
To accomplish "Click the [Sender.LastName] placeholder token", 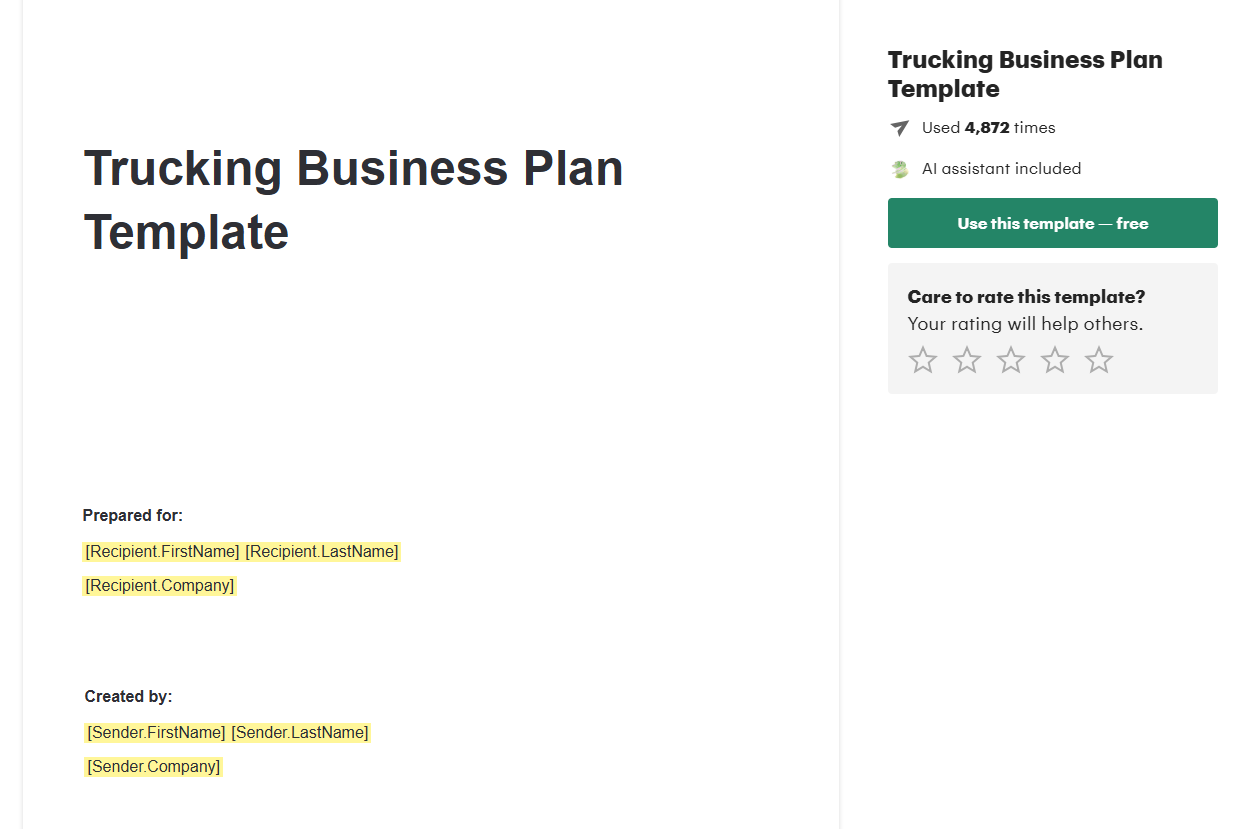I will [x=300, y=733].
